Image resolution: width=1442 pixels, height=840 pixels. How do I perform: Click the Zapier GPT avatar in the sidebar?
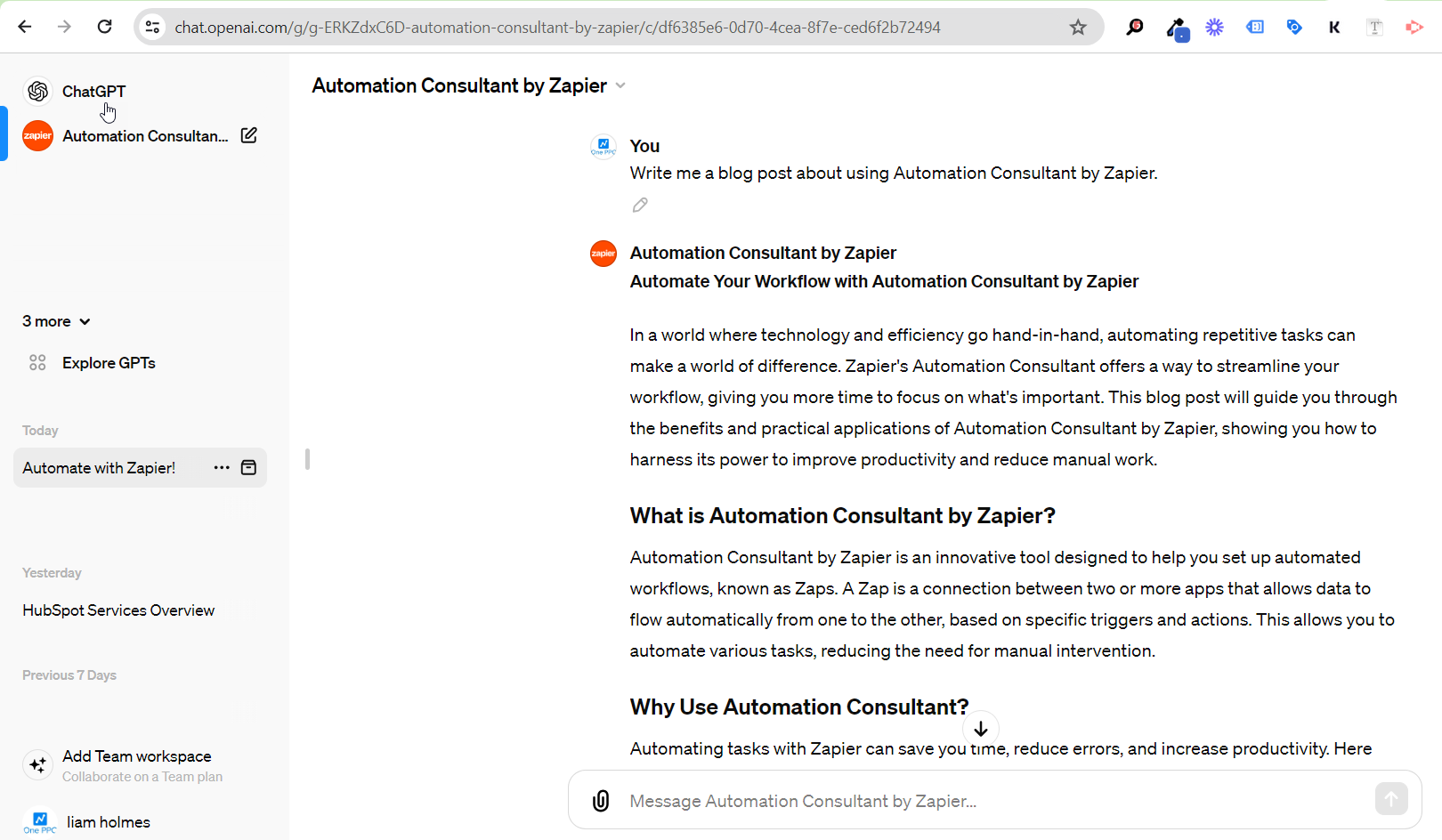coord(37,135)
